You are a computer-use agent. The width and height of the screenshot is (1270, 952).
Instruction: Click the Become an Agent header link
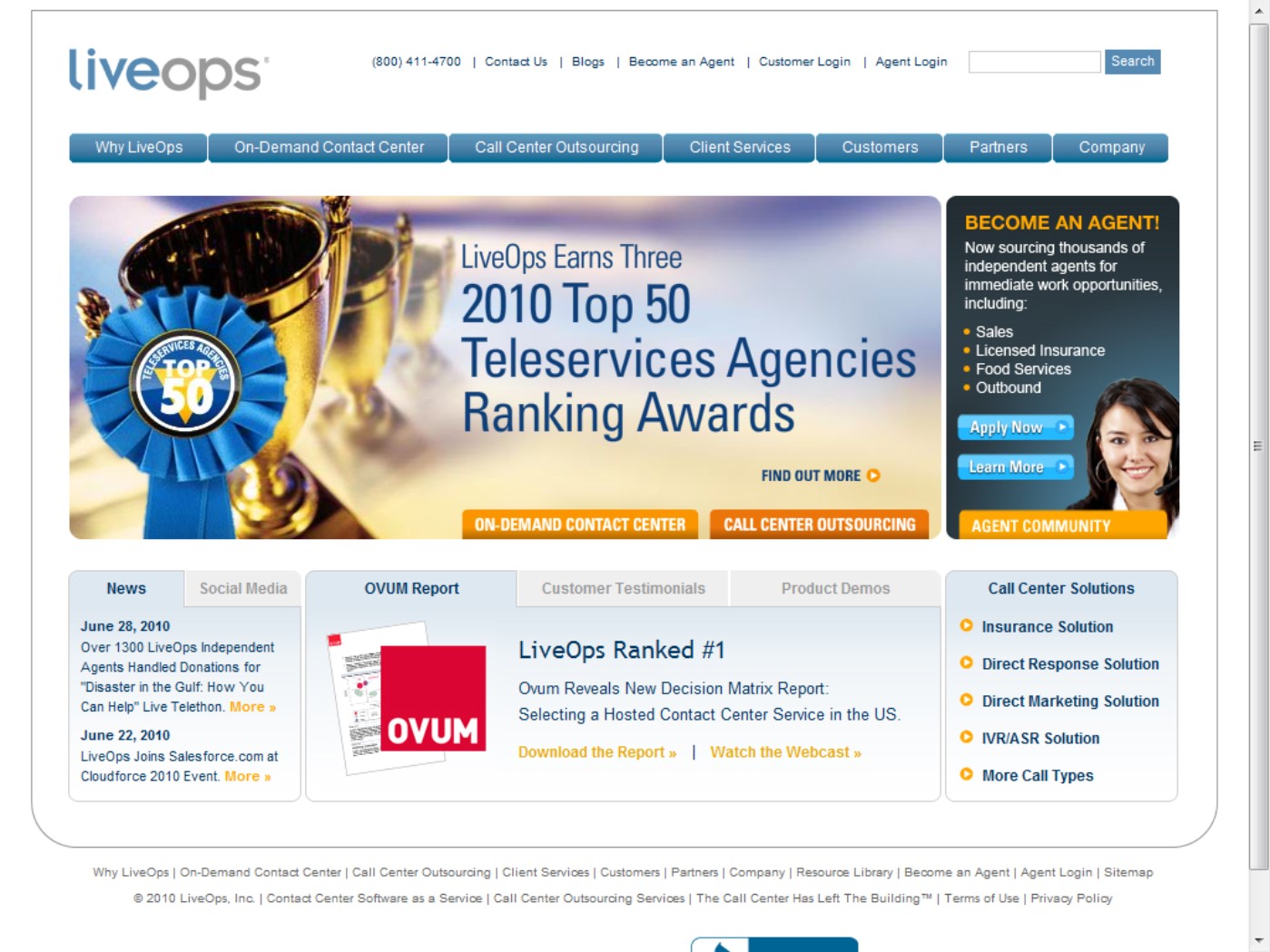[x=682, y=62]
